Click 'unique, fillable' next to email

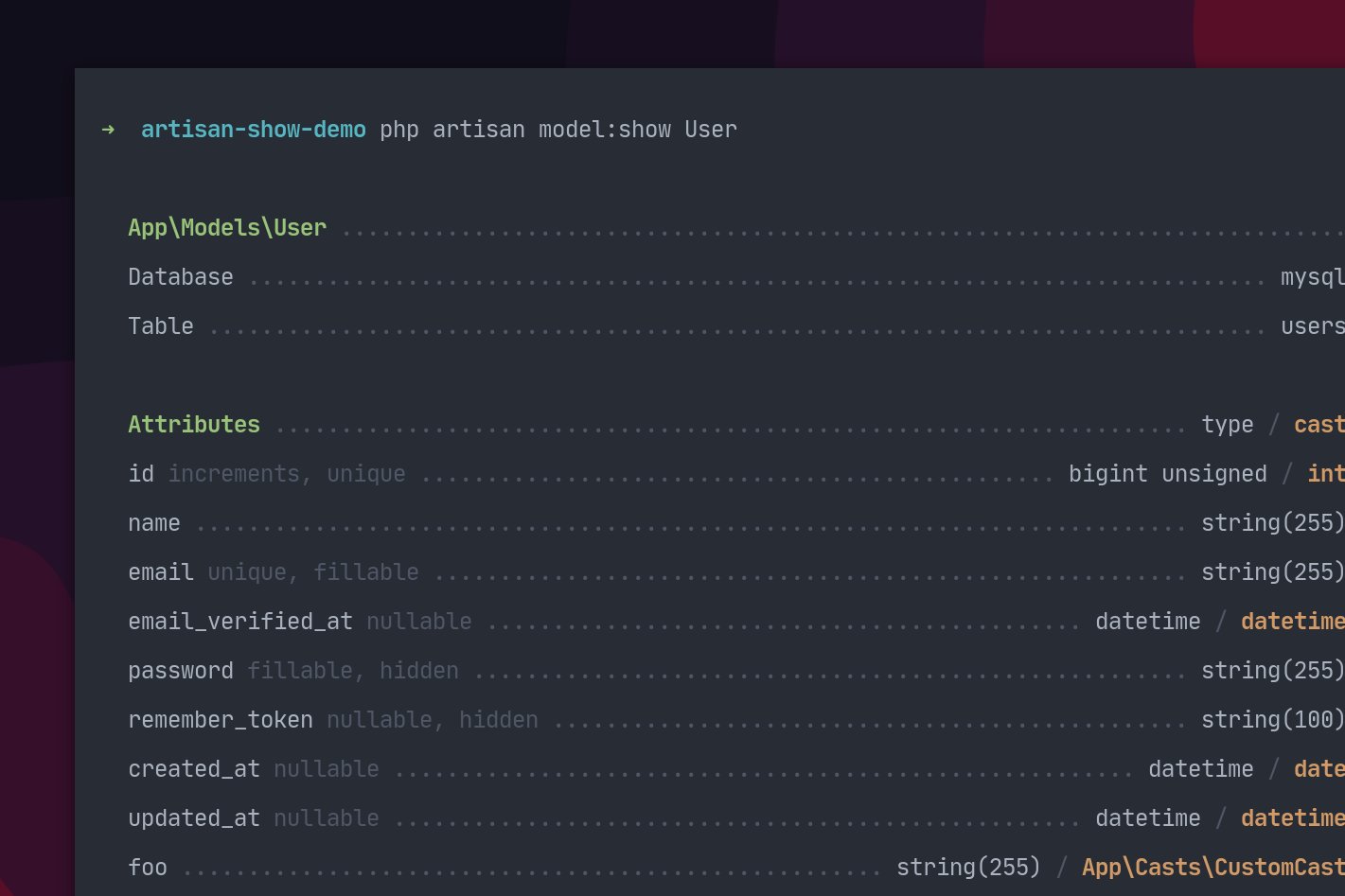pos(313,572)
